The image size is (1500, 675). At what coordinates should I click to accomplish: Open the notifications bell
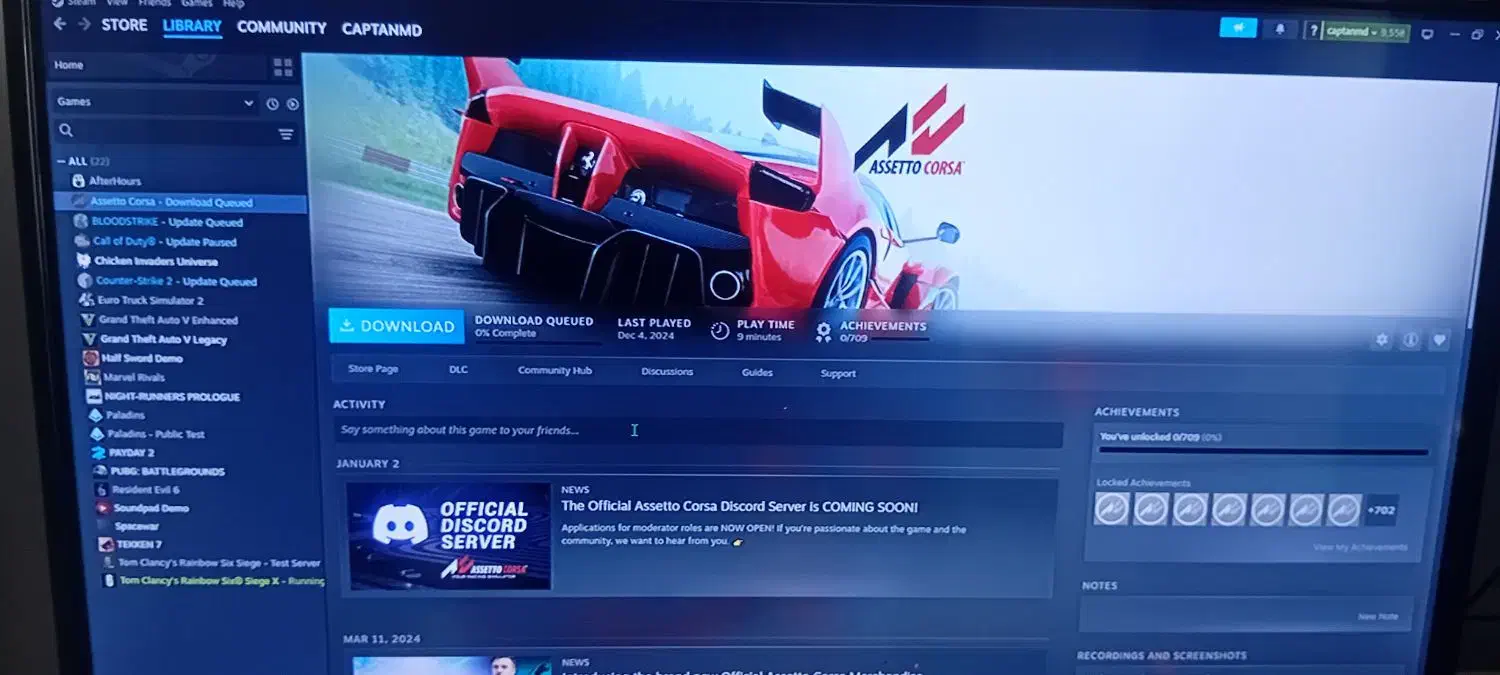tap(1280, 29)
